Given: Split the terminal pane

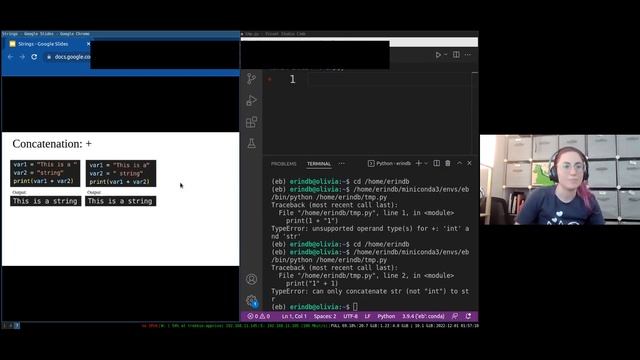Looking at the screenshot, I should pyautogui.click(x=436, y=163).
